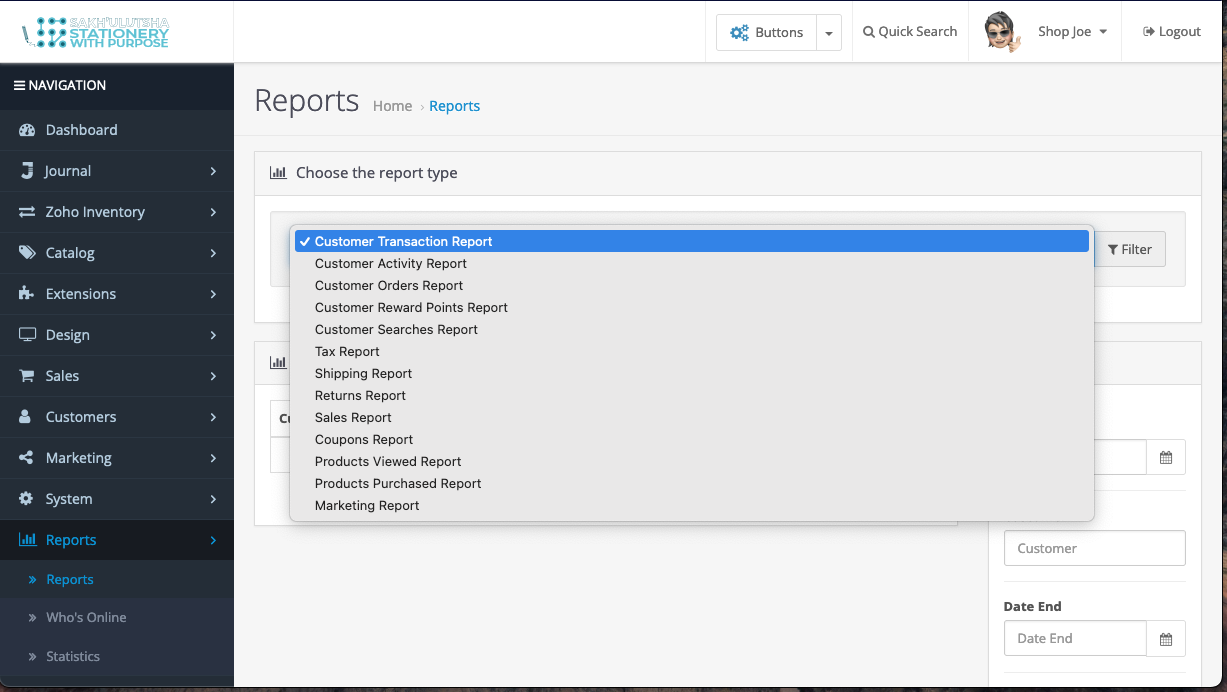Collapse the Reports menu chevron

pyautogui.click(x=213, y=540)
